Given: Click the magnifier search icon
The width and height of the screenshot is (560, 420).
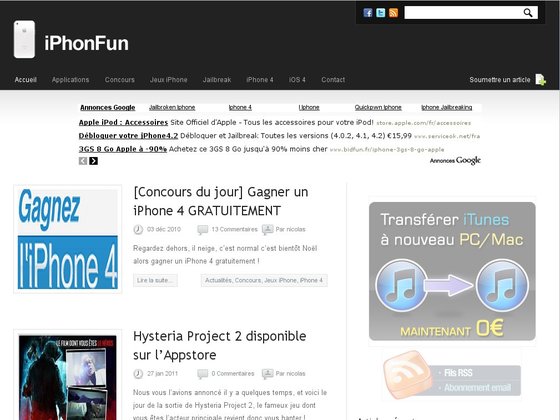Looking at the screenshot, I should tap(528, 13).
